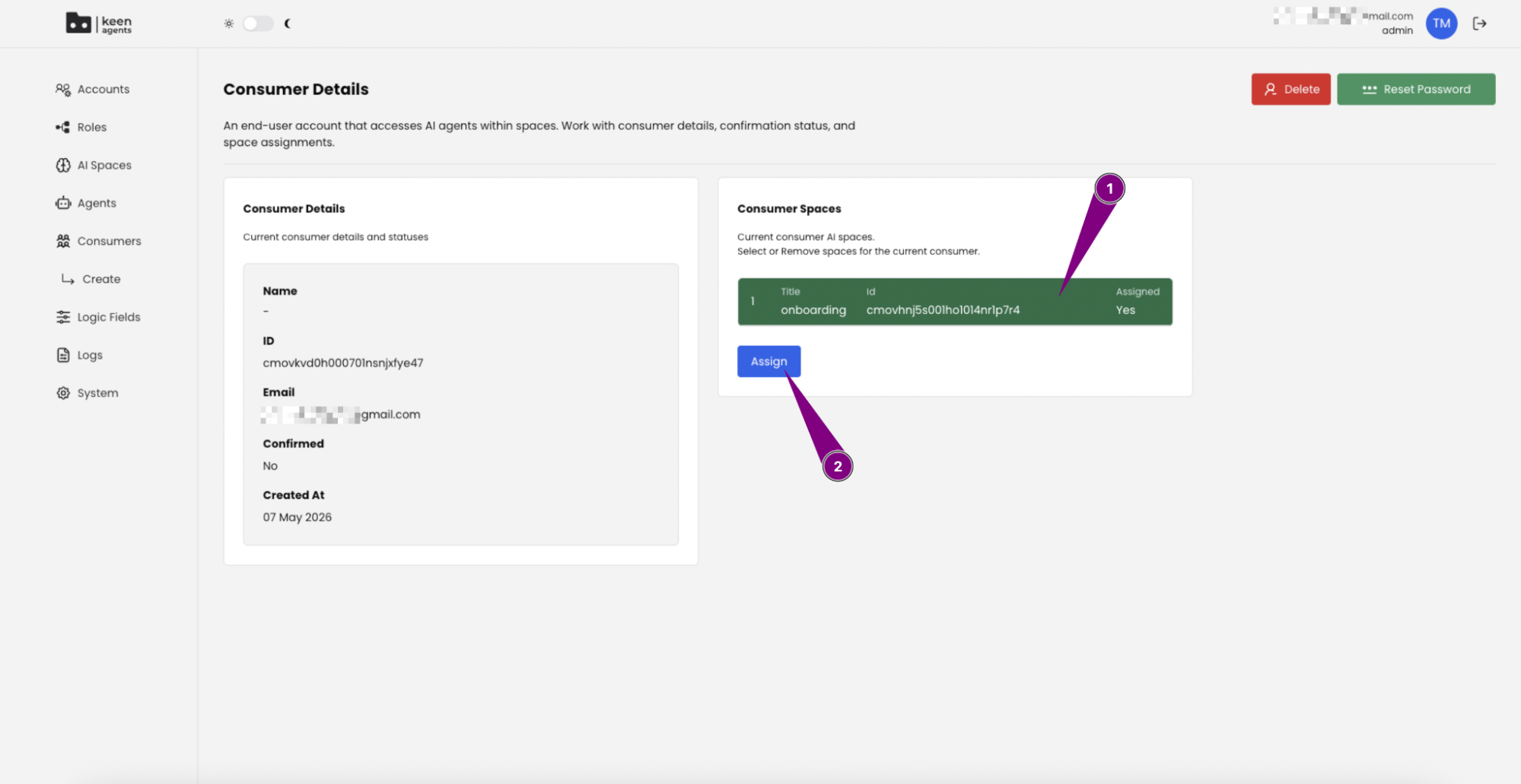
Task: Navigate to AI Spaces
Action: (104, 165)
